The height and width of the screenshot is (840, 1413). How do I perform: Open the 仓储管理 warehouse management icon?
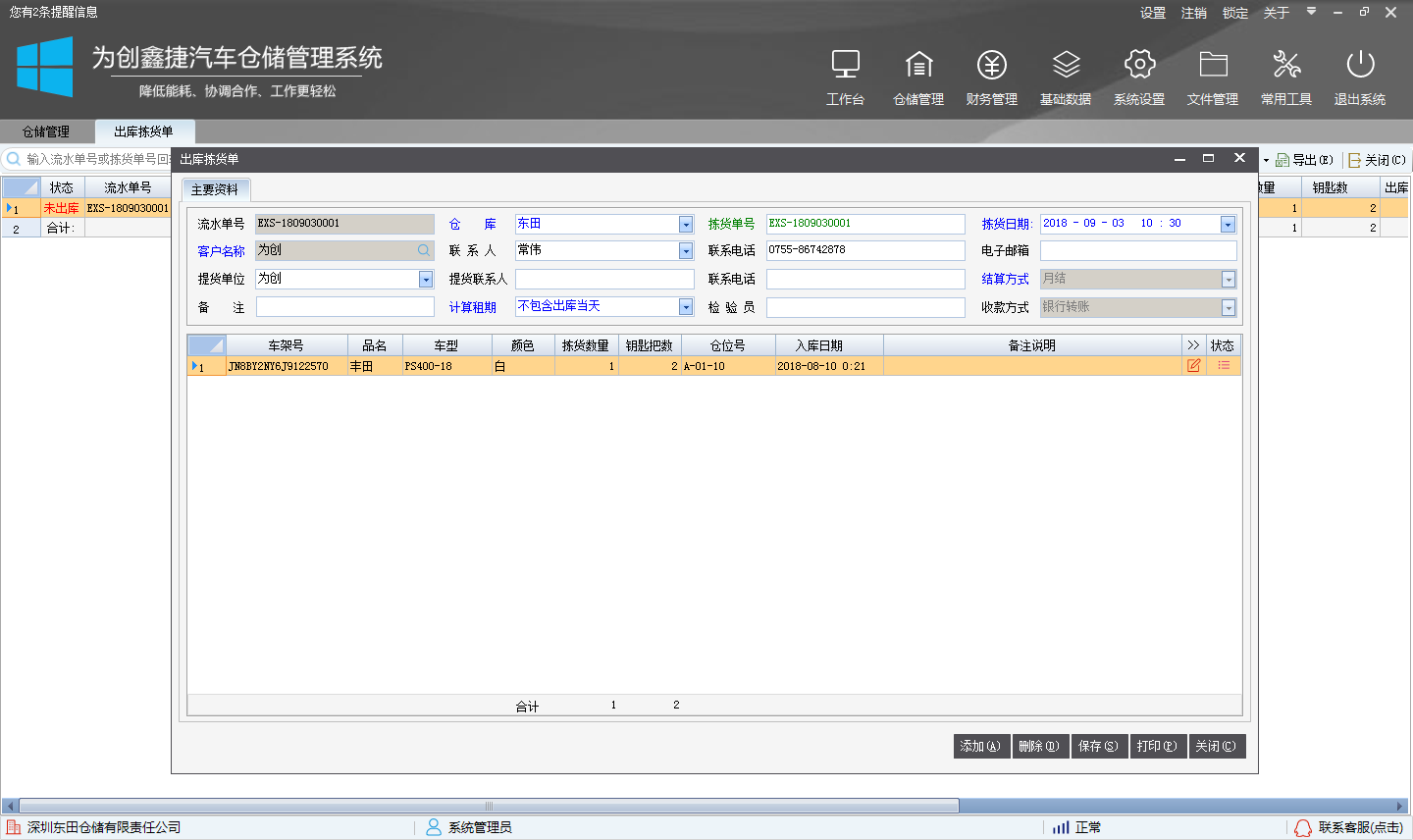tap(918, 76)
